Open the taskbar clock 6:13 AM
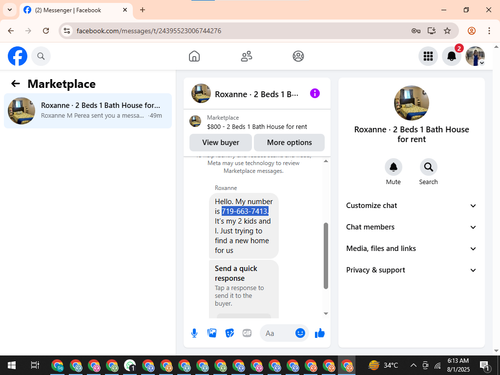This screenshot has width=500, height=375. (x=458, y=365)
